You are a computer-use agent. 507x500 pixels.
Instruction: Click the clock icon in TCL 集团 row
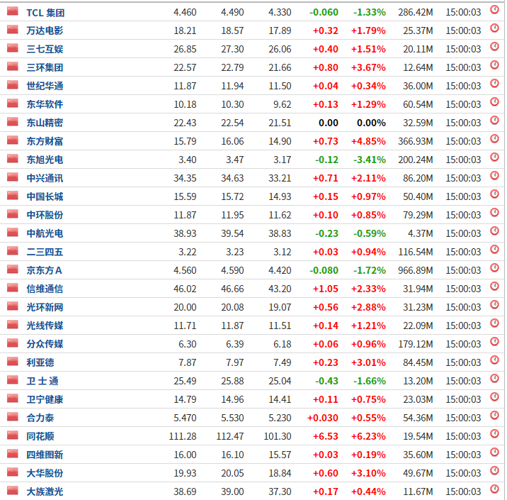click(x=495, y=10)
